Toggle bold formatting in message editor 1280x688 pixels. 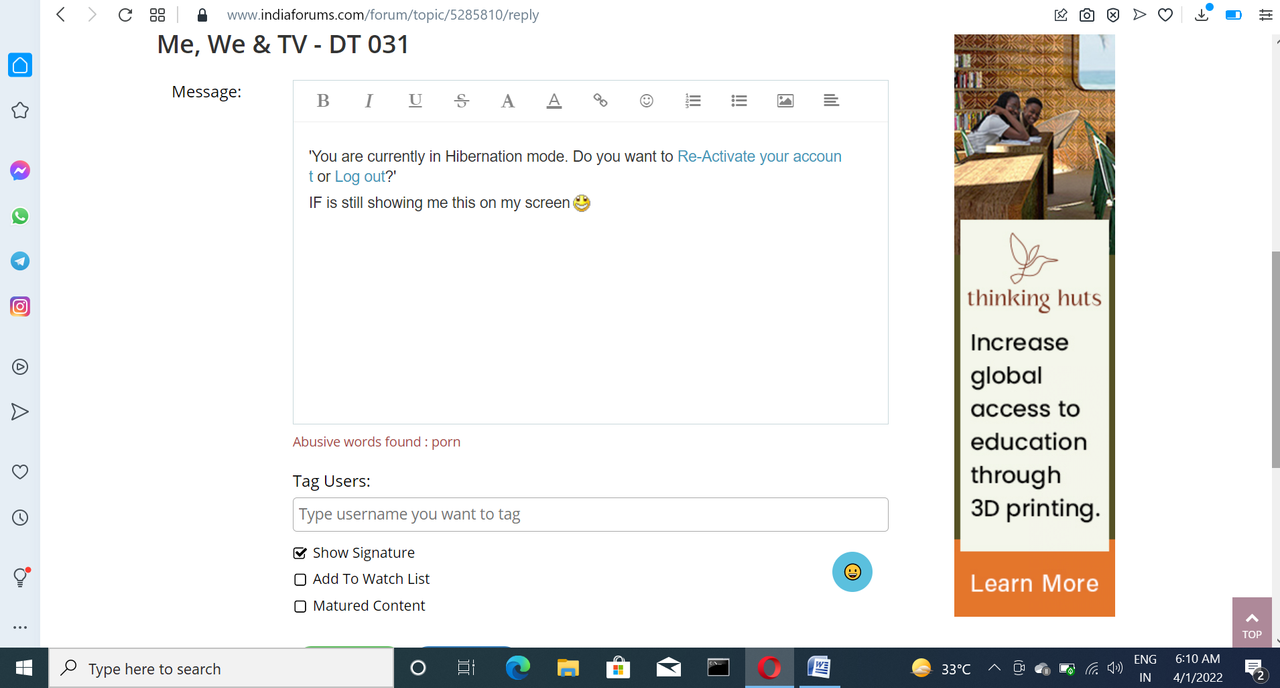point(323,101)
